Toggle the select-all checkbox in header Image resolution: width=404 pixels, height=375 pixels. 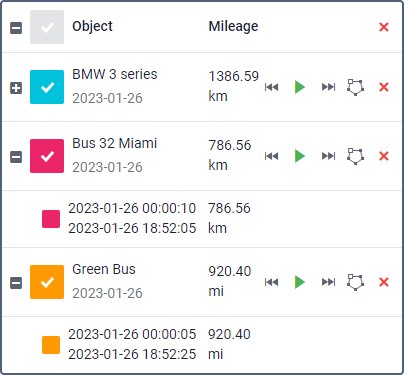[x=47, y=27]
